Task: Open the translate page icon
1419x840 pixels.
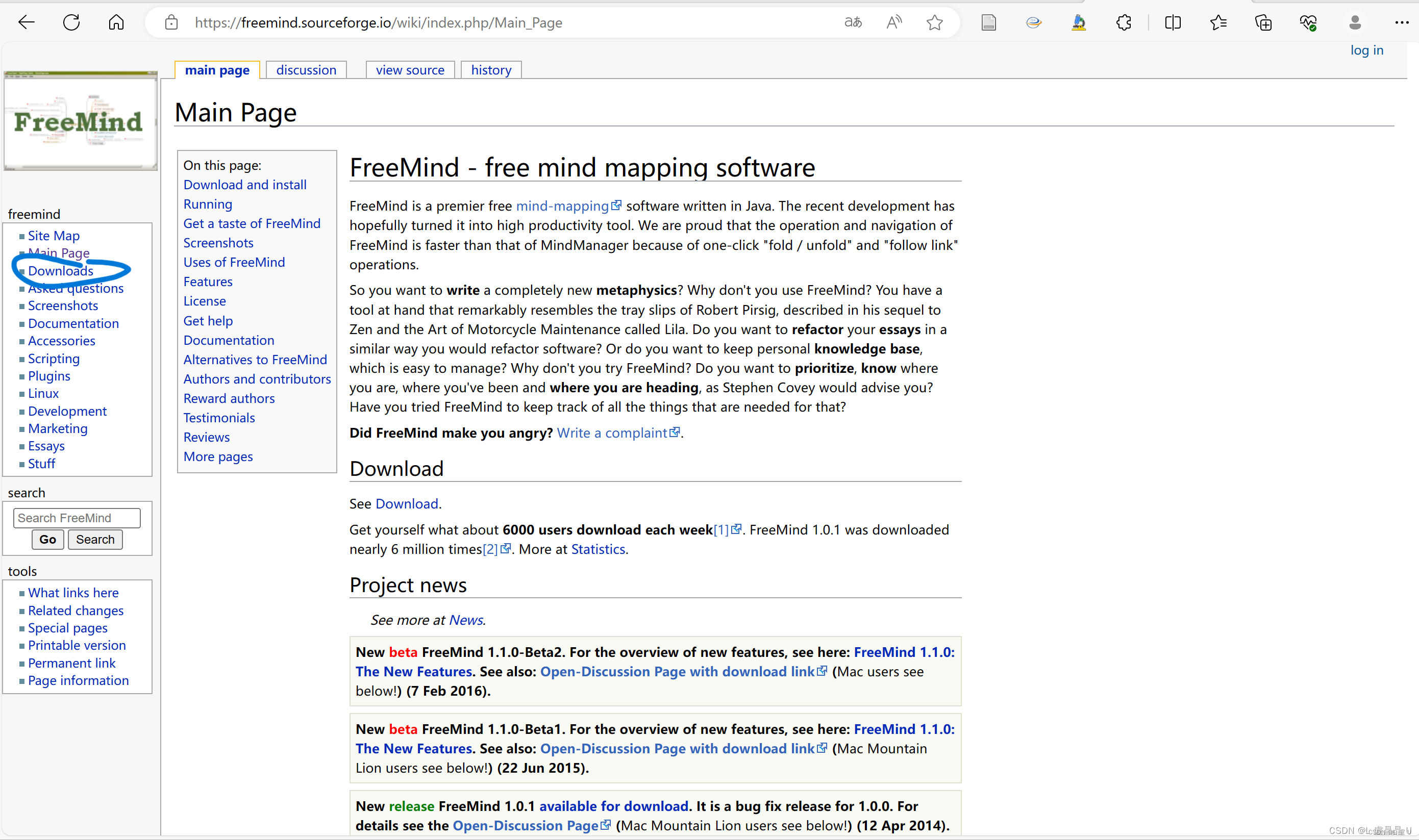Action: pos(853,22)
